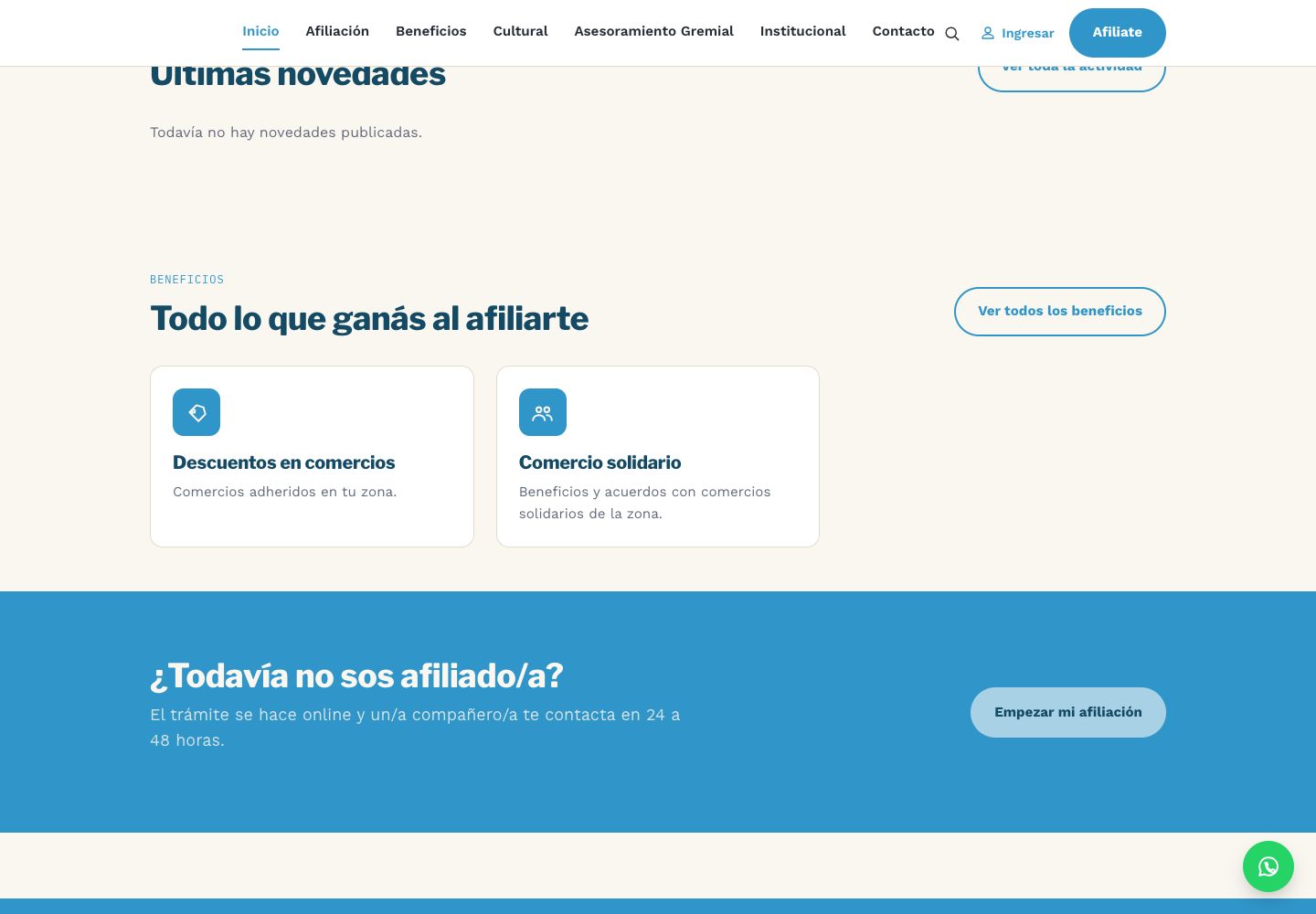Open Asesoramiento Gremial section
The image size is (1316, 914).
click(x=654, y=31)
